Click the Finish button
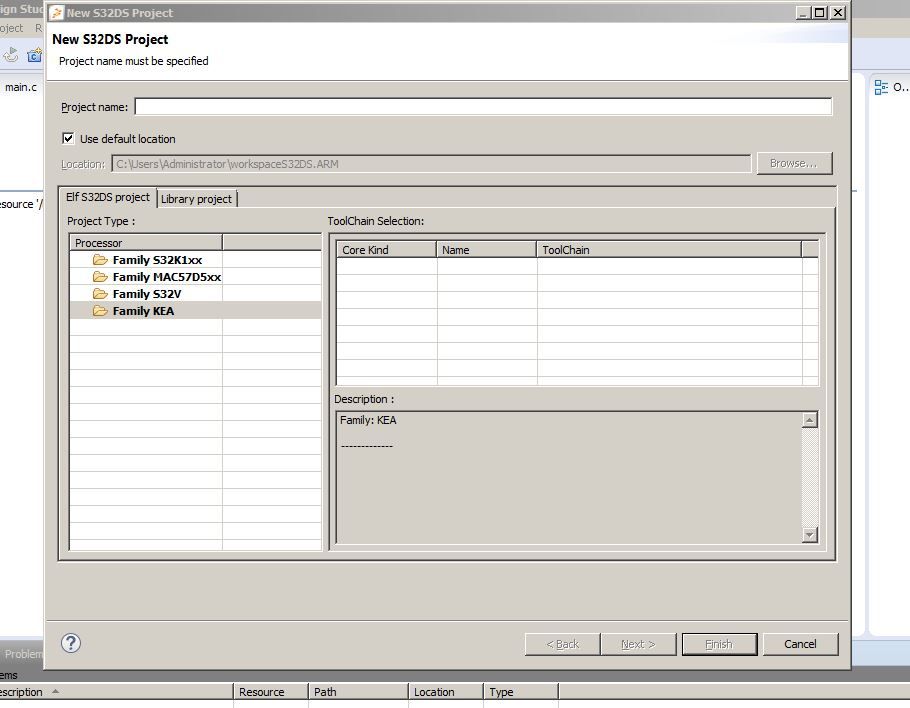Viewport: 910px width, 708px height. point(720,644)
